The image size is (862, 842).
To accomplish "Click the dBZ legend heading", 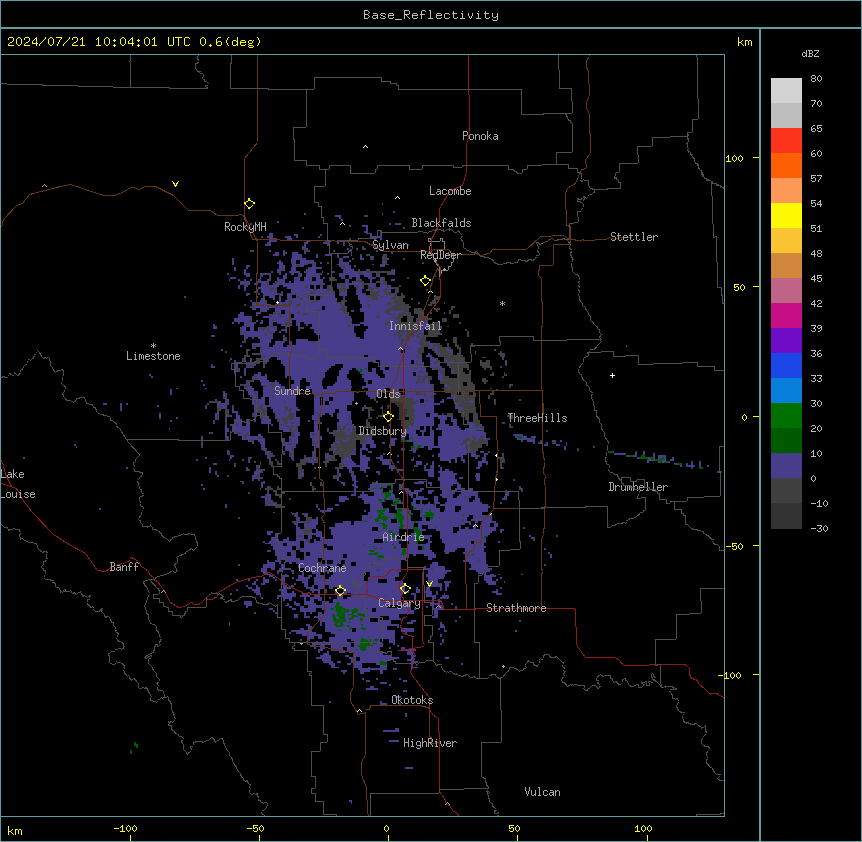I will point(810,53).
